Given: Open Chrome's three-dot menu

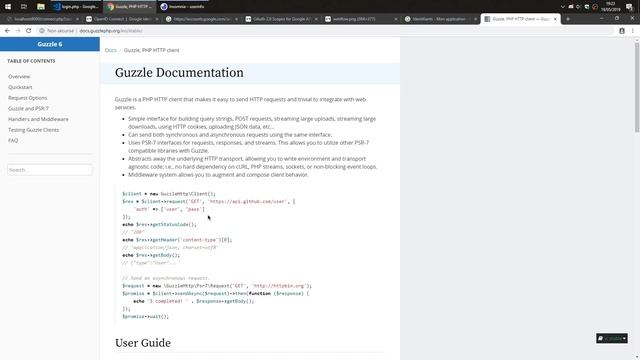Looking at the screenshot, I should (633, 31).
